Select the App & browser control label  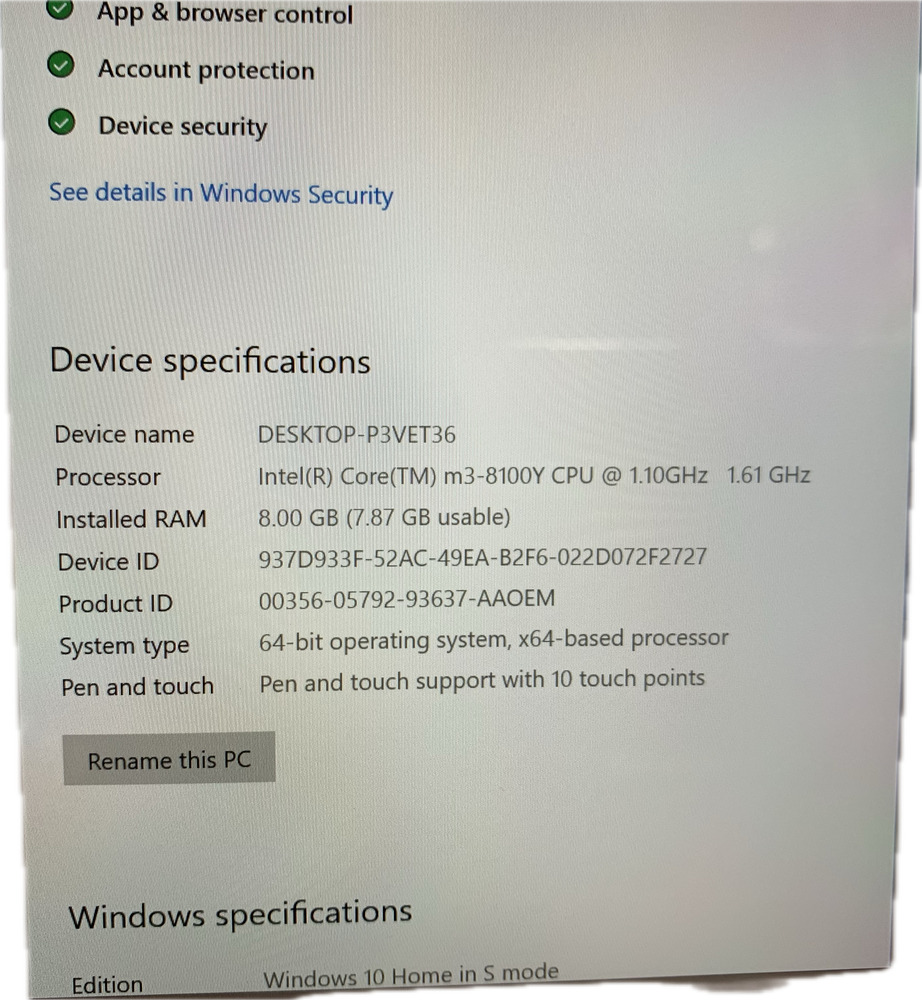pos(224,13)
